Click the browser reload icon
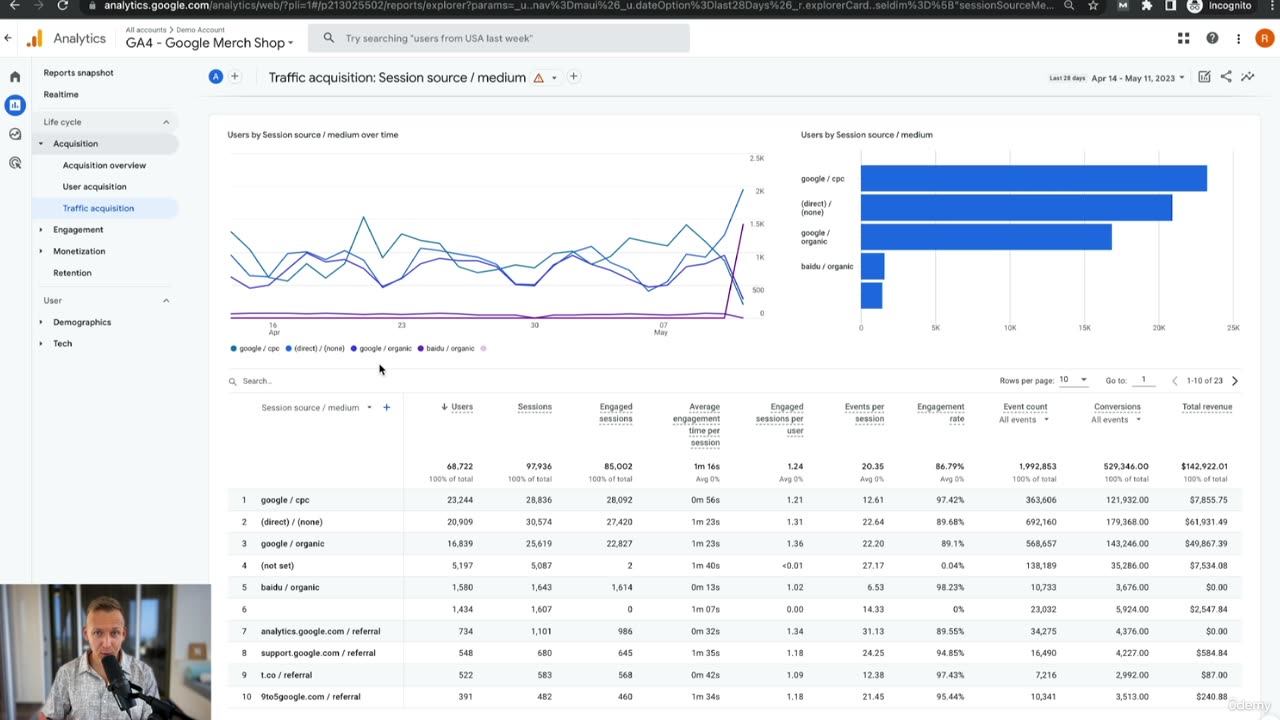Viewport: 1280px width, 720px height. (62, 6)
